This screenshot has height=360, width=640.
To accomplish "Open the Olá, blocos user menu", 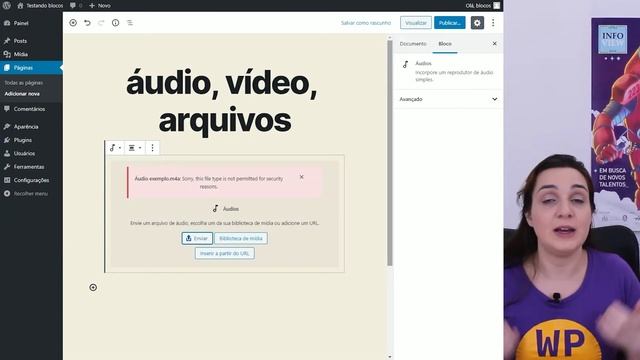I will click(482, 6).
